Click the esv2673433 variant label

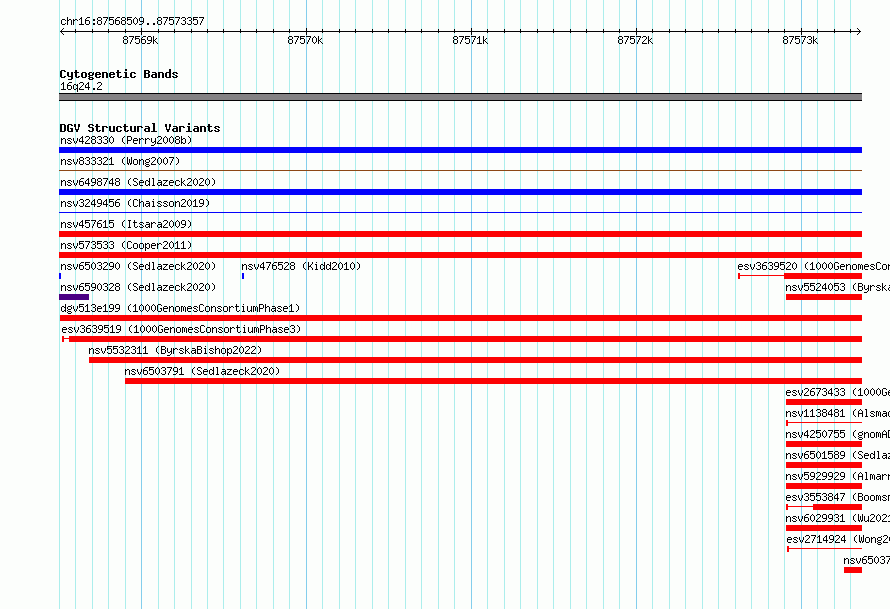coord(838,392)
